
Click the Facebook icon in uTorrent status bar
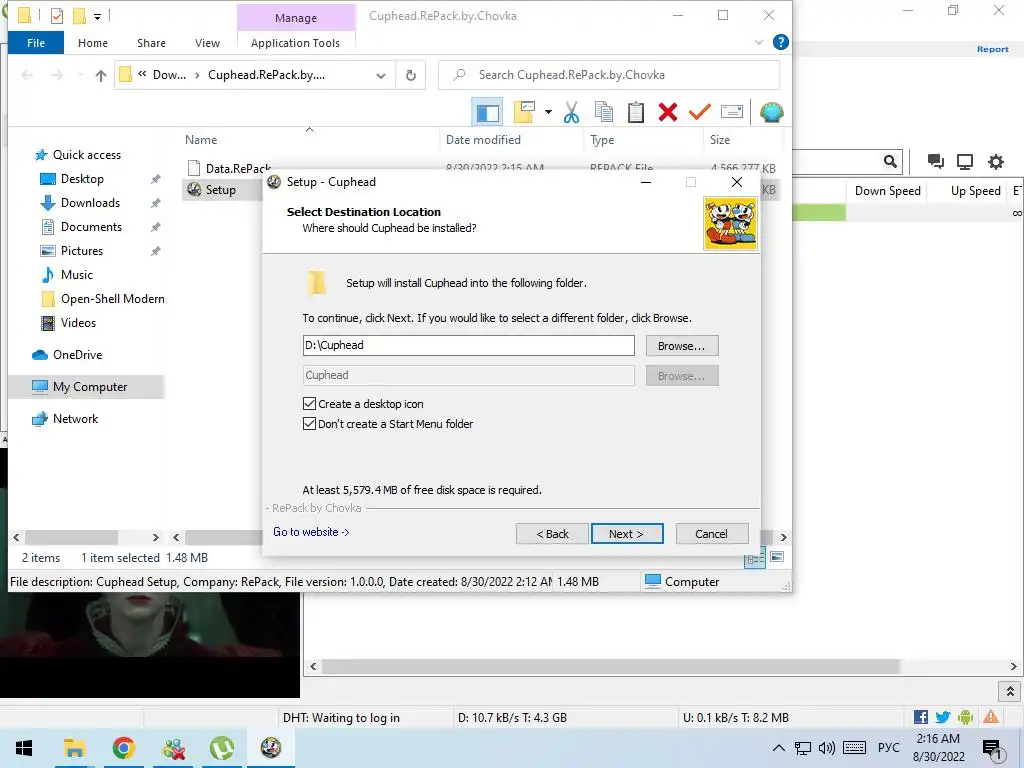(x=921, y=717)
